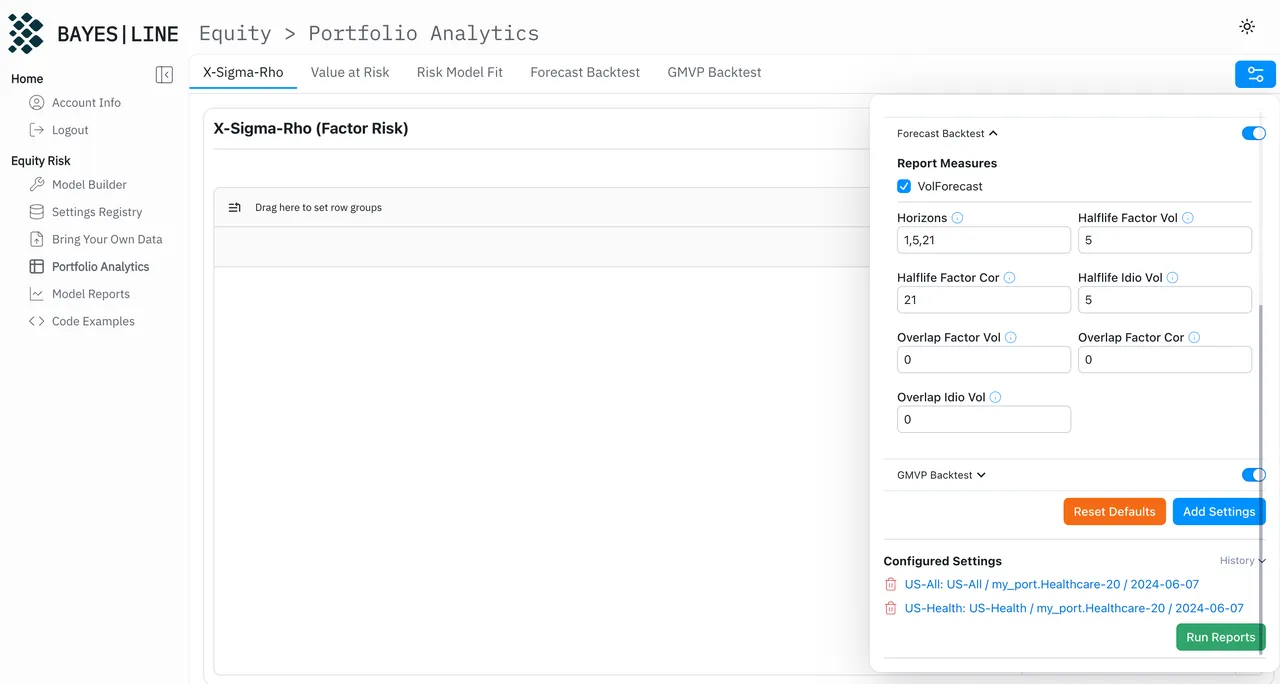Screen dimensions: 1280x684
Task: Open the GMVP Backtest tab
Action: (714, 72)
